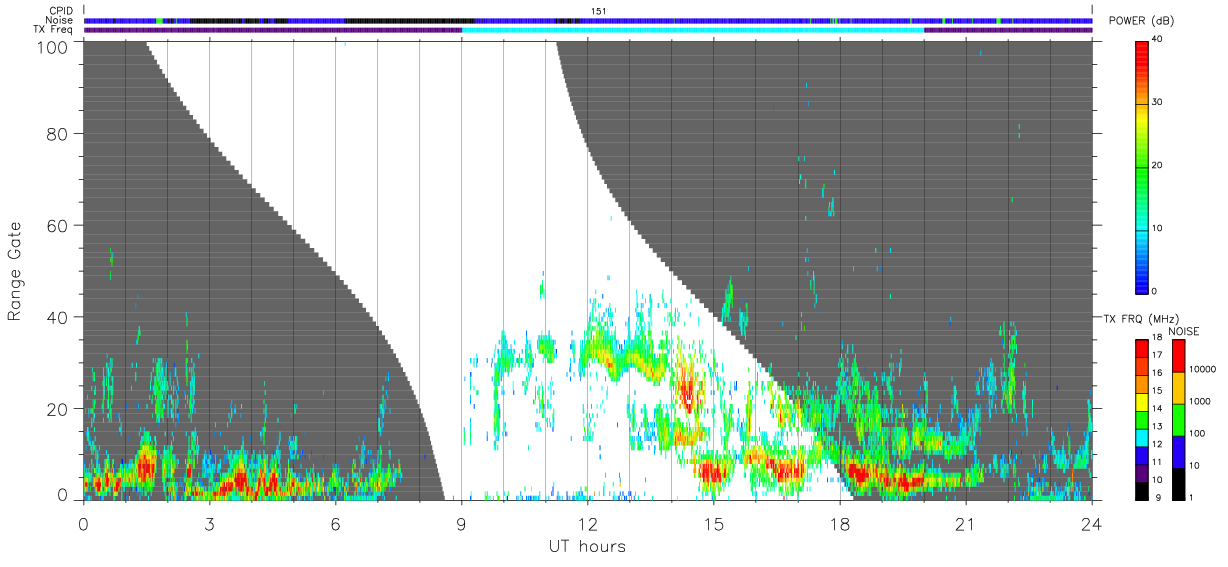Click the '60' tick on Range Gate axis
This screenshot has width=1228, height=567.
pyautogui.click(x=58, y=225)
